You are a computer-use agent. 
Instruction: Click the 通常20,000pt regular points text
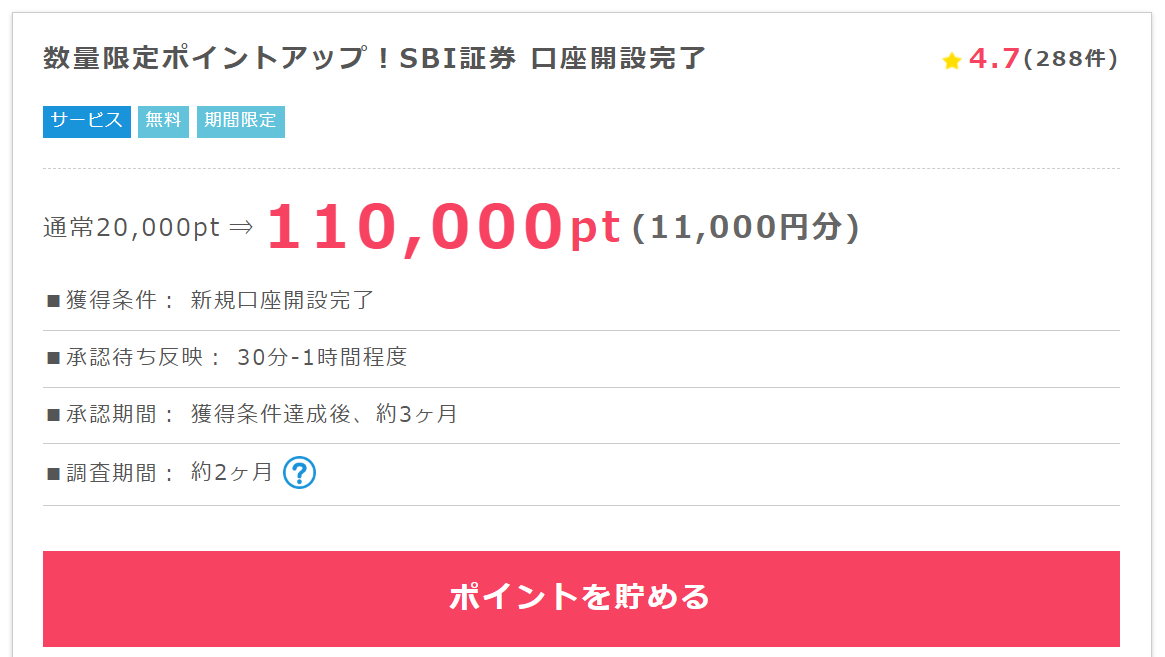click(132, 227)
